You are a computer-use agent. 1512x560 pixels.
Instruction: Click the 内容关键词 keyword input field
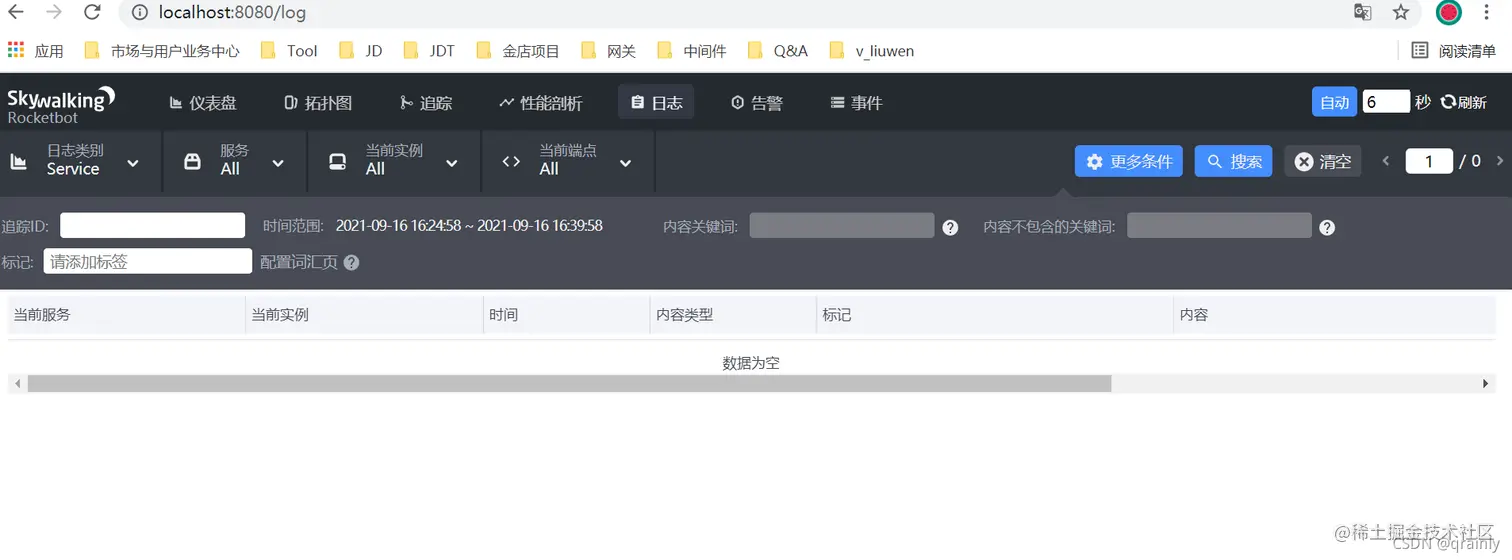tap(842, 226)
